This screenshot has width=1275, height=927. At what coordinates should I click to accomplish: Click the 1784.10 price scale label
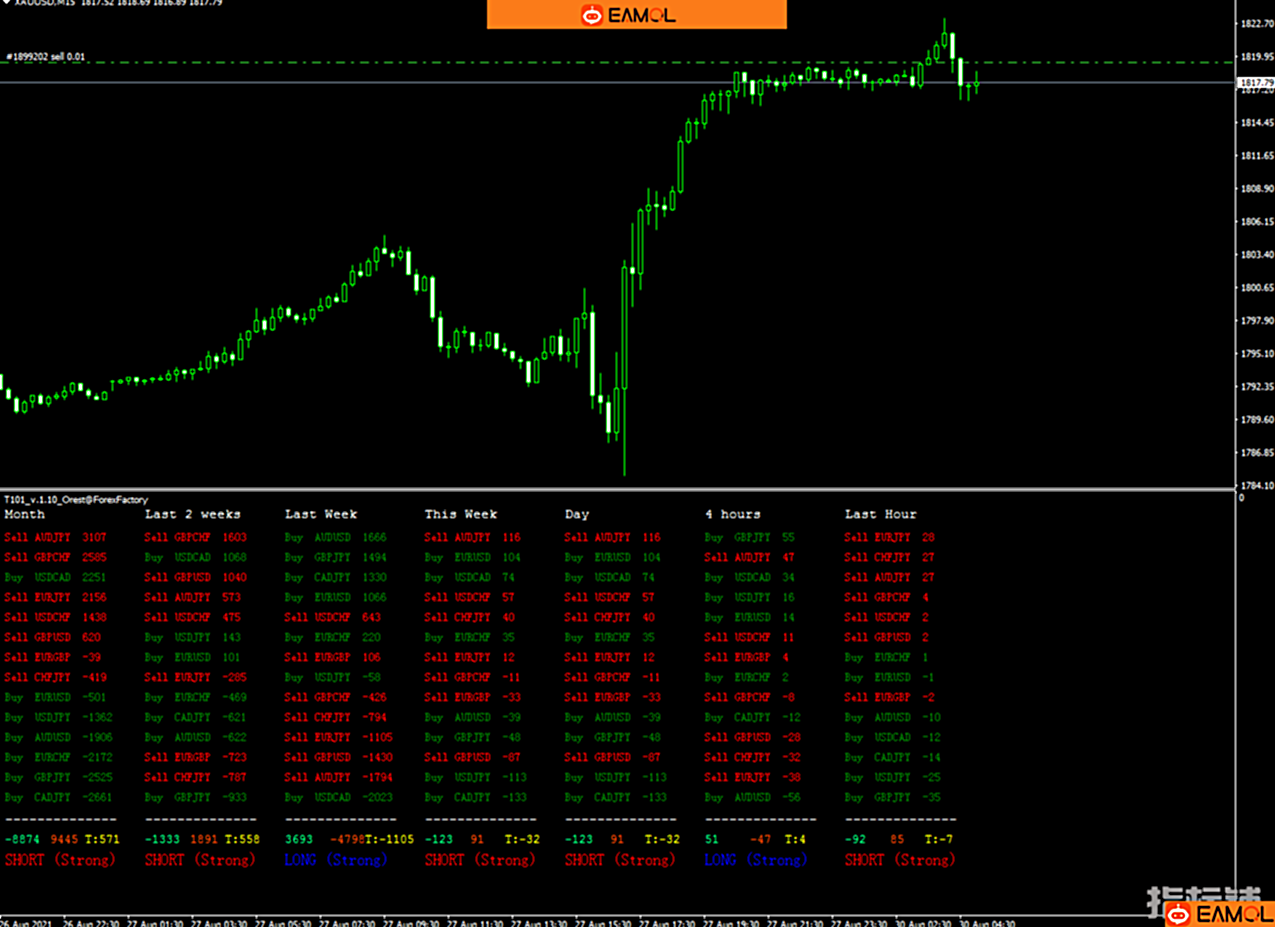tap(1256, 485)
